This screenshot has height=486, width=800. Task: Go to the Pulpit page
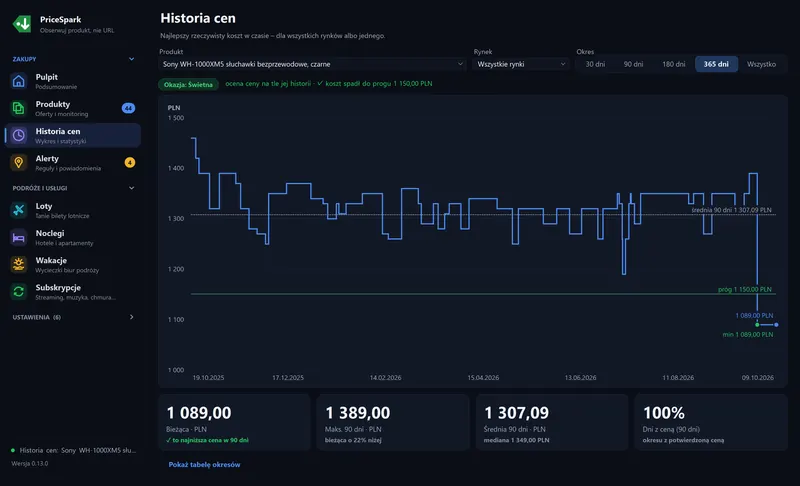tap(72, 81)
